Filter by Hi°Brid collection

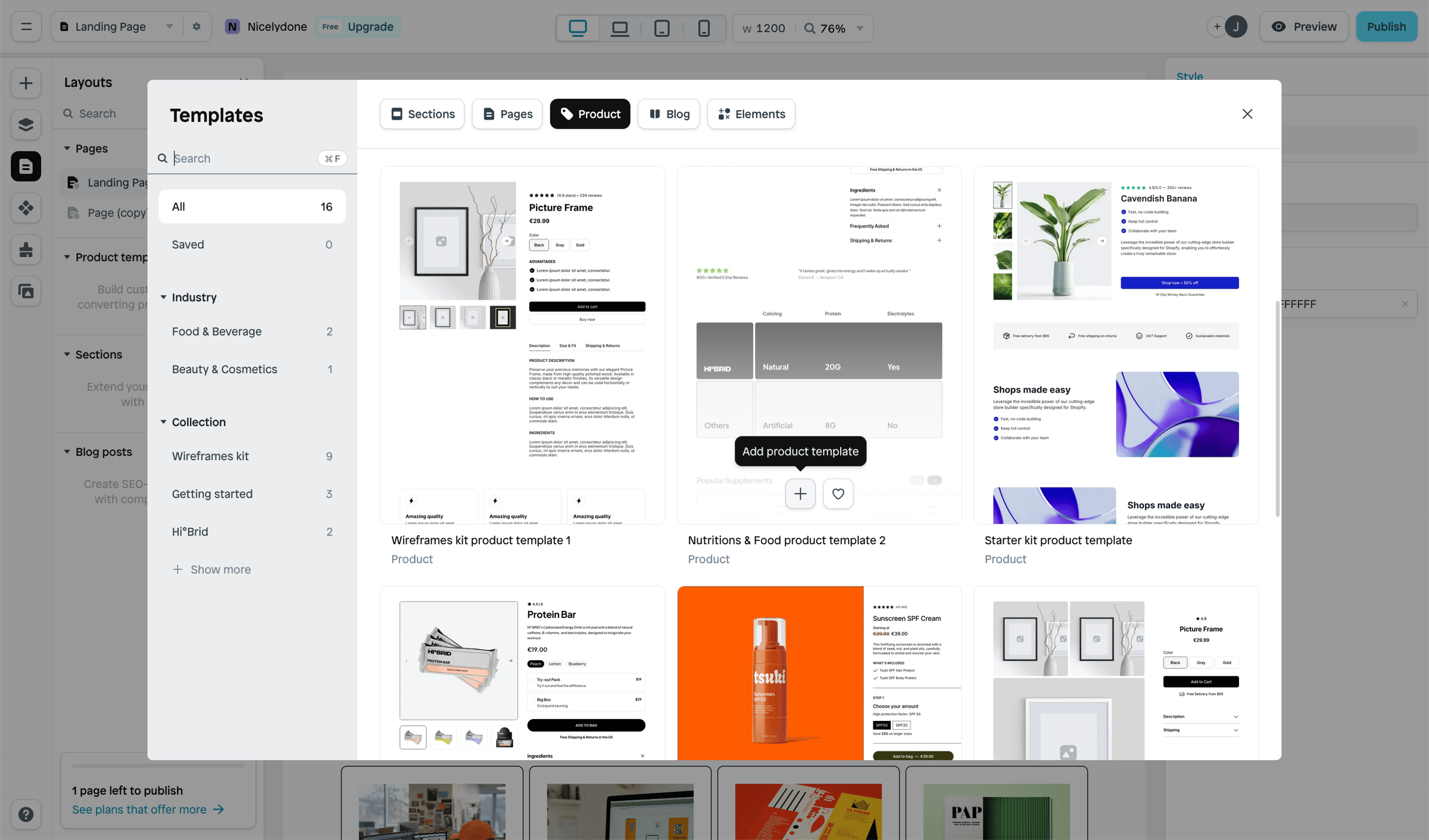pyautogui.click(x=252, y=532)
